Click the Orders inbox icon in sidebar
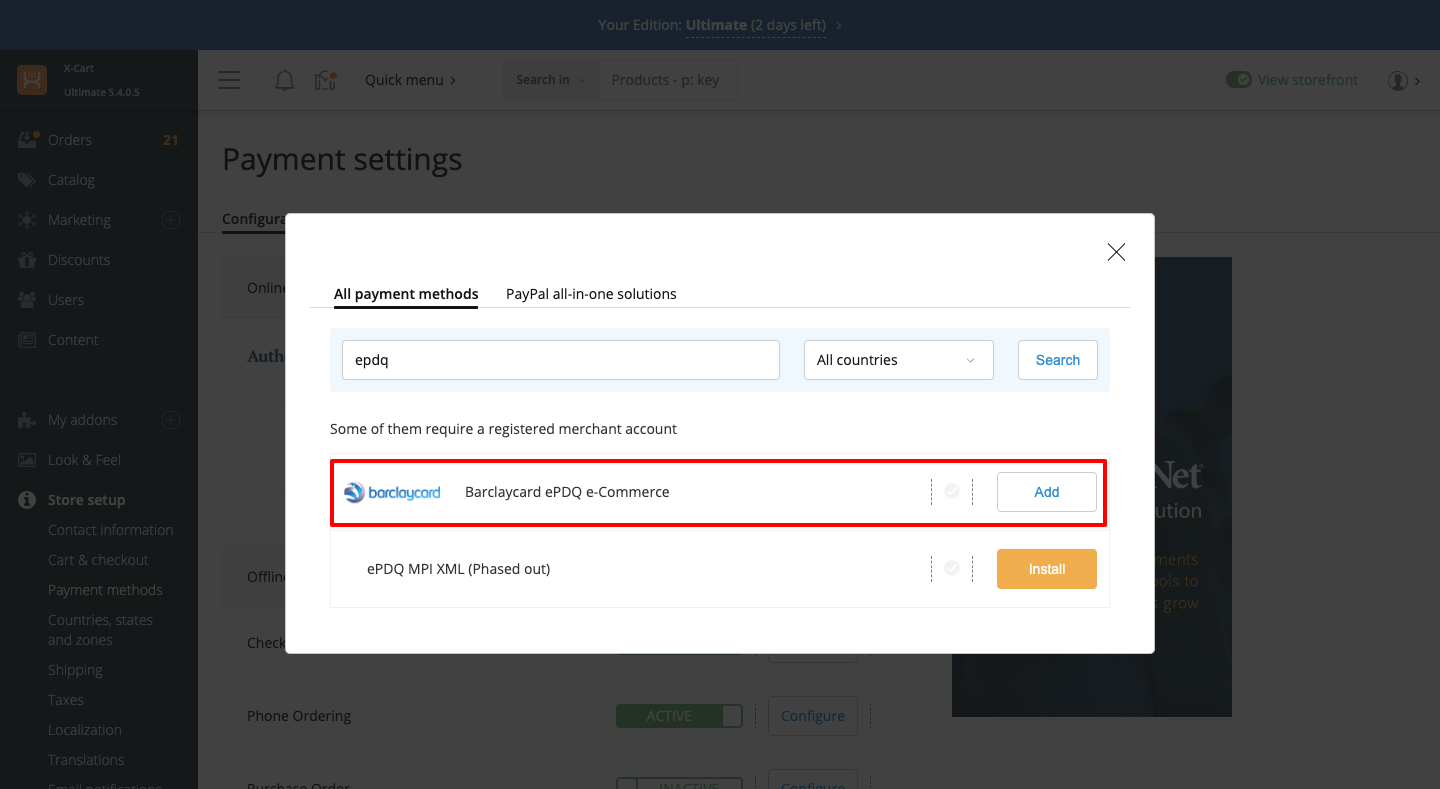Screen dimensions: 1440x789 [x=28, y=140]
